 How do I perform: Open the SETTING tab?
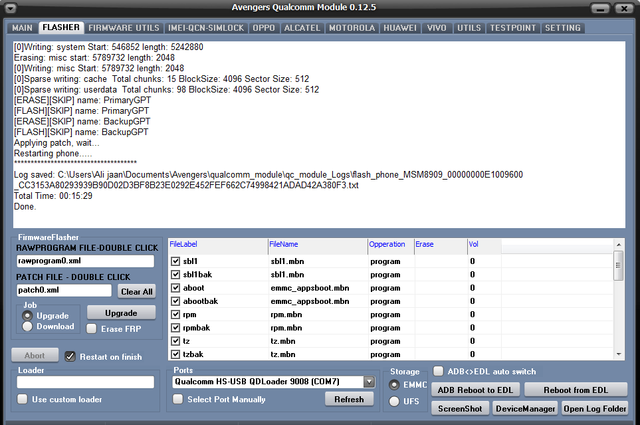point(562,28)
